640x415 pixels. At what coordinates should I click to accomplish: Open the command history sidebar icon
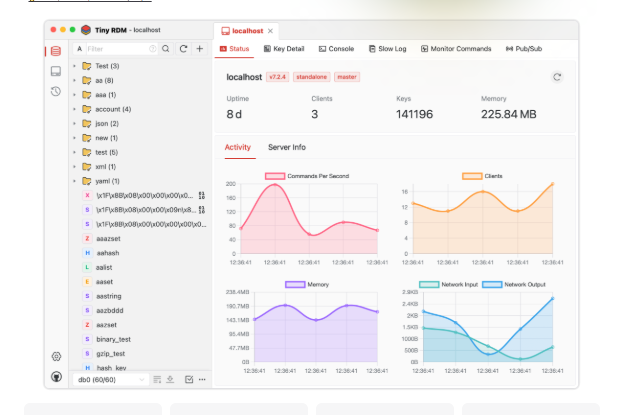point(56,91)
